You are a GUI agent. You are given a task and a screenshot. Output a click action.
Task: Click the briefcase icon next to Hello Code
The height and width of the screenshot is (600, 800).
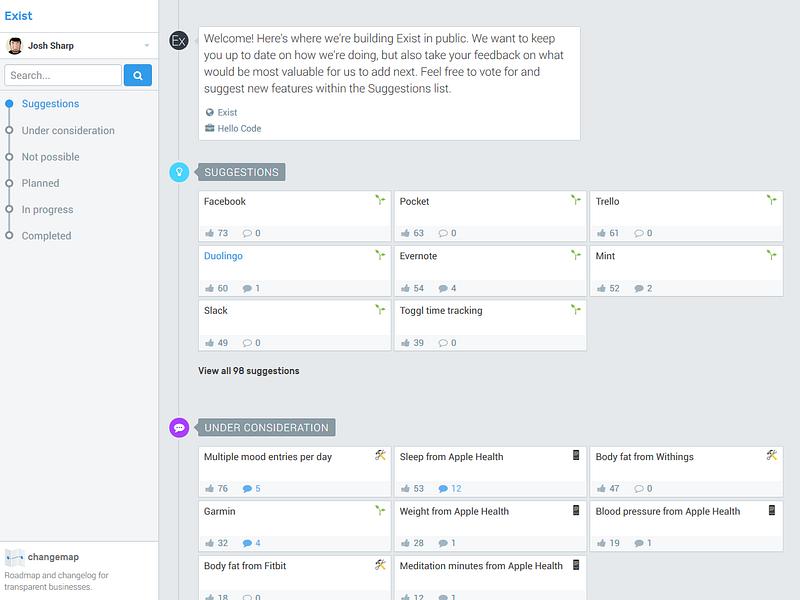(210, 128)
